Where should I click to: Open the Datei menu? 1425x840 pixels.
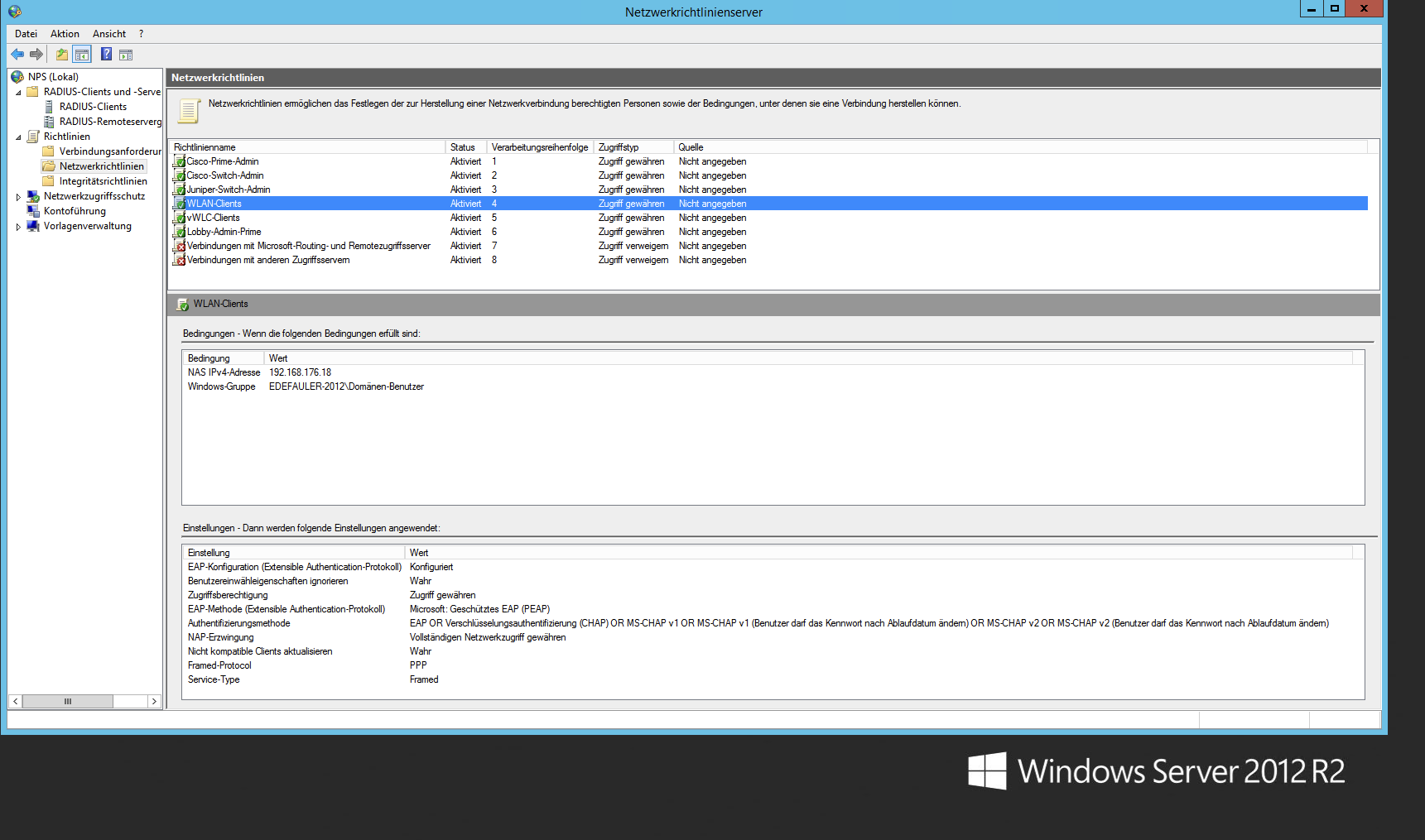pyautogui.click(x=26, y=34)
